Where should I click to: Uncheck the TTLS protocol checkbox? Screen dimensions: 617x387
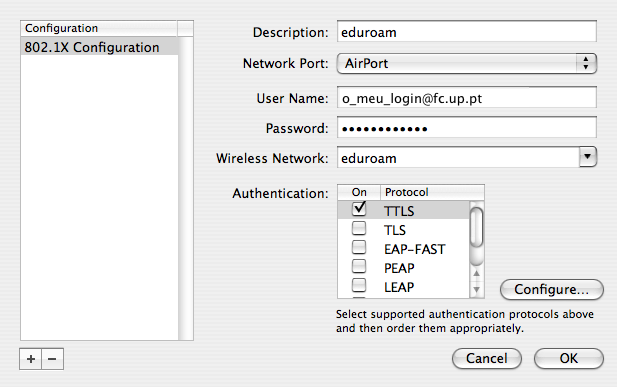click(x=359, y=209)
